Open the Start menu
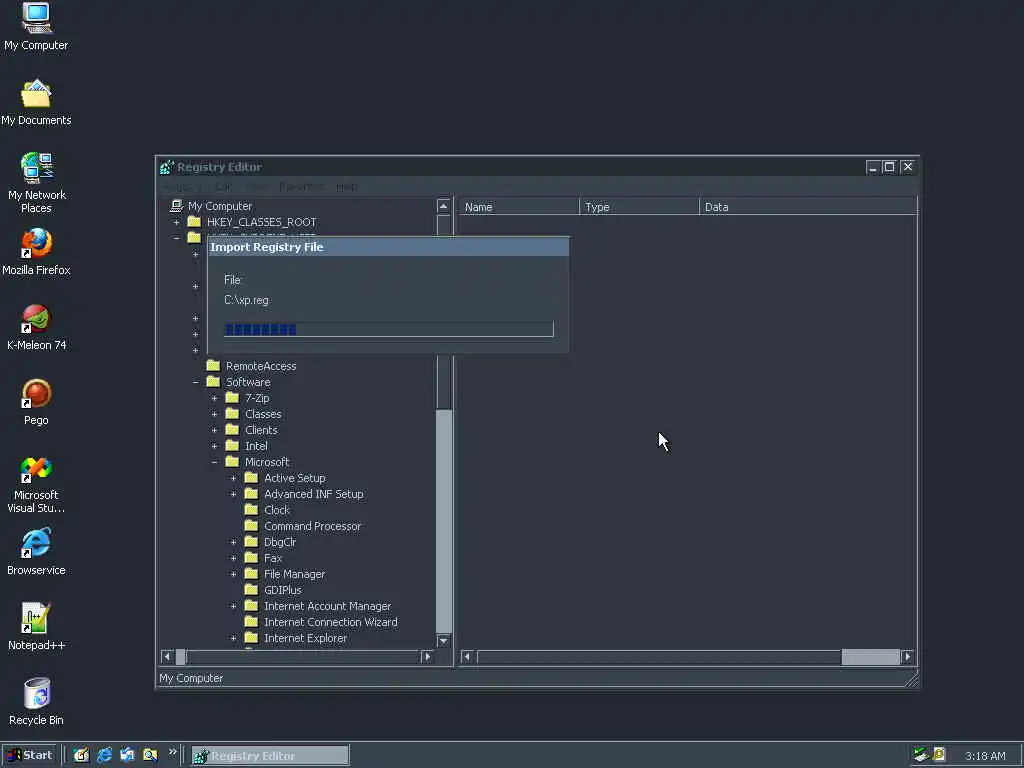Image resolution: width=1024 pixels, height=768 pixels. coord(30,755)
